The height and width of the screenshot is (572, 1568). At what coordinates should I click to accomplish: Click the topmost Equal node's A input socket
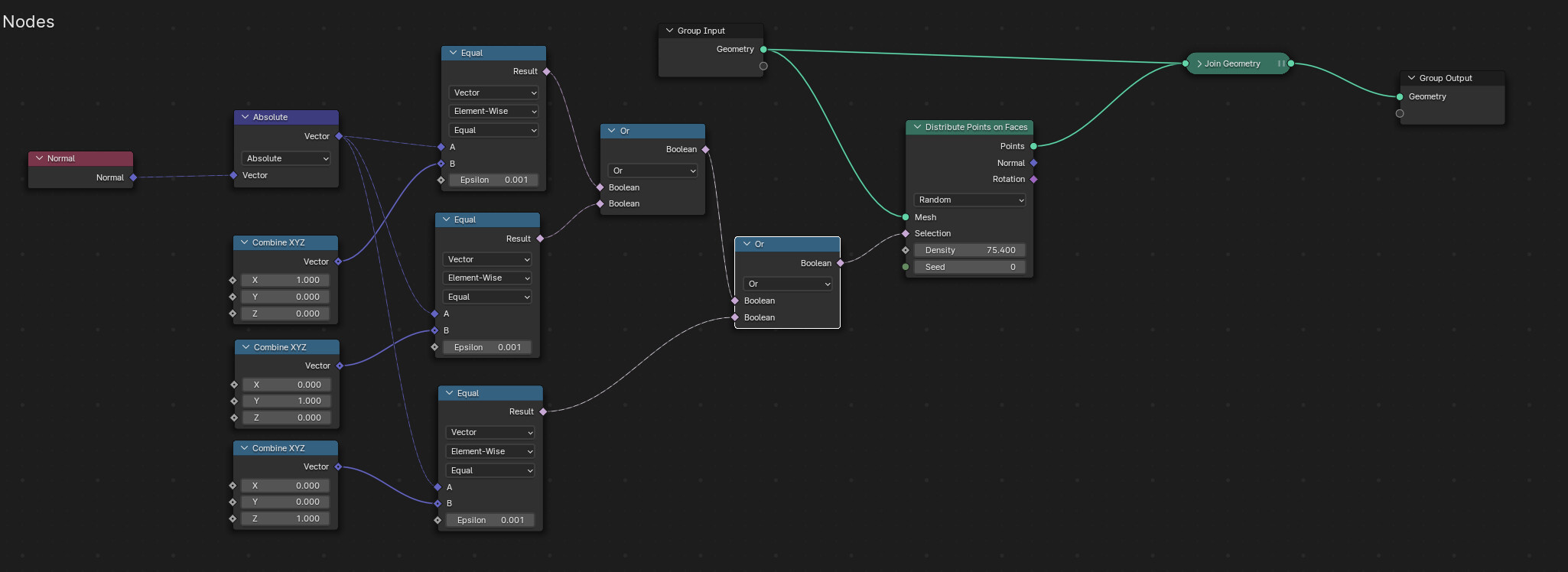441,147
